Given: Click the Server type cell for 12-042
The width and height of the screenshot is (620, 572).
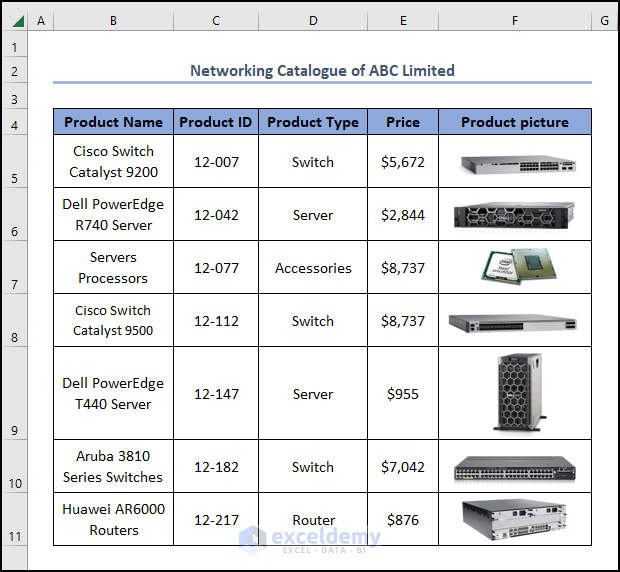Looking at the screenshot, I should [313, 214].
